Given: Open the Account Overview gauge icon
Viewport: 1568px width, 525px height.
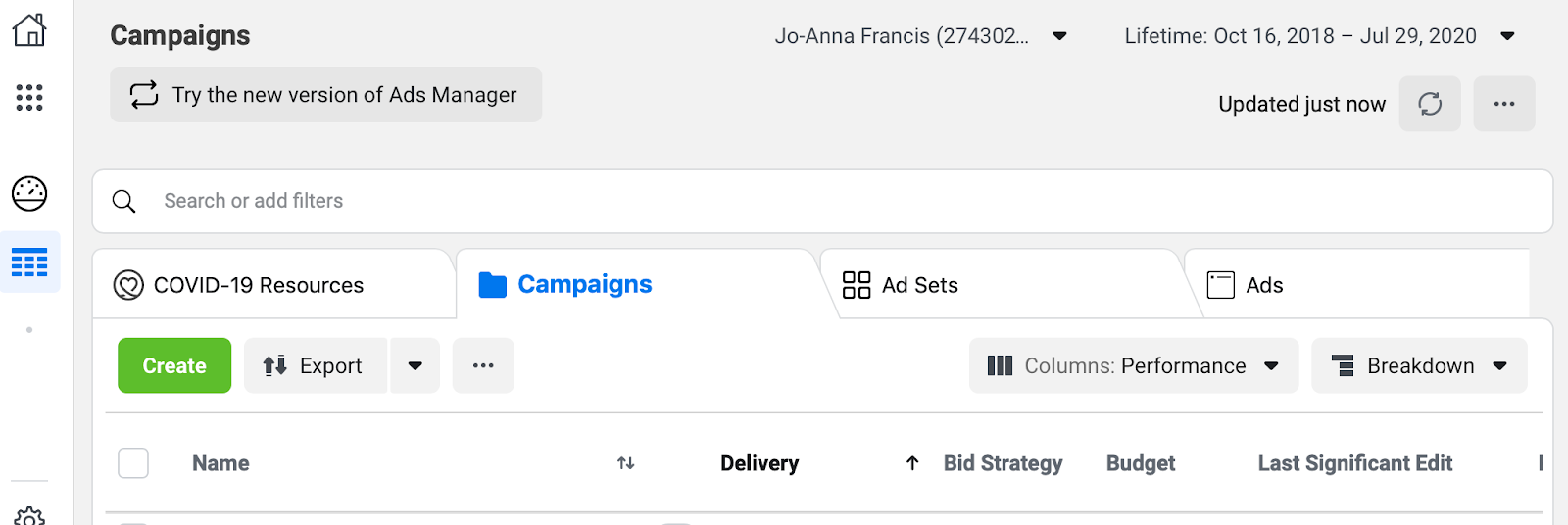Looking at the screenshot, I should (x=29, y=193).
